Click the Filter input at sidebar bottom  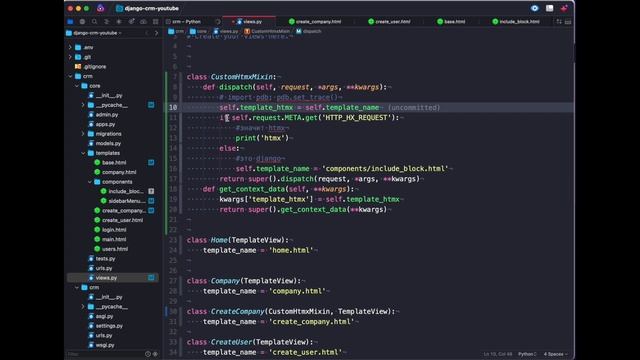pos(105,354)
